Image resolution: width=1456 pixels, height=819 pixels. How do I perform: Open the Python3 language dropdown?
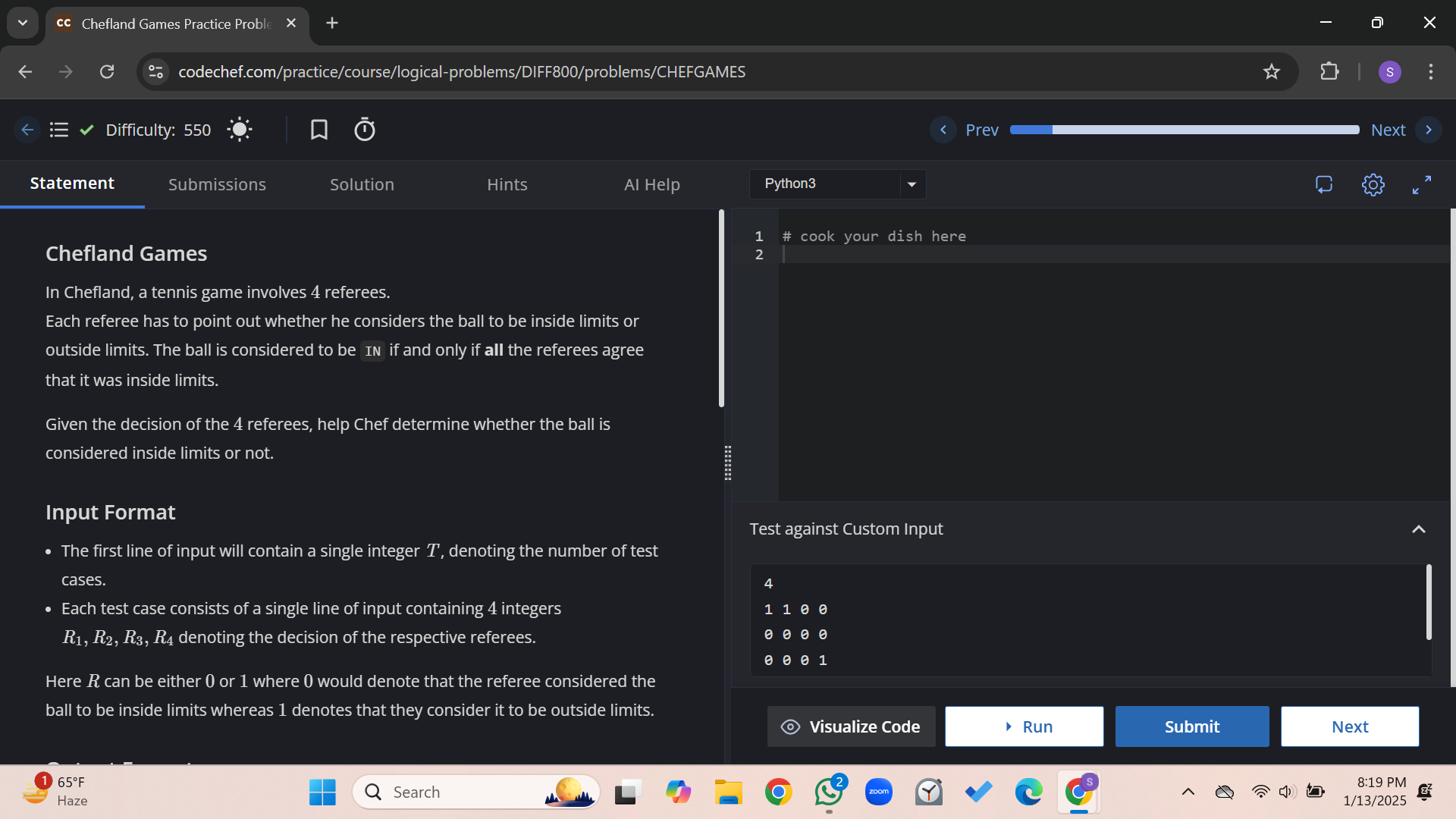[836, 184]
